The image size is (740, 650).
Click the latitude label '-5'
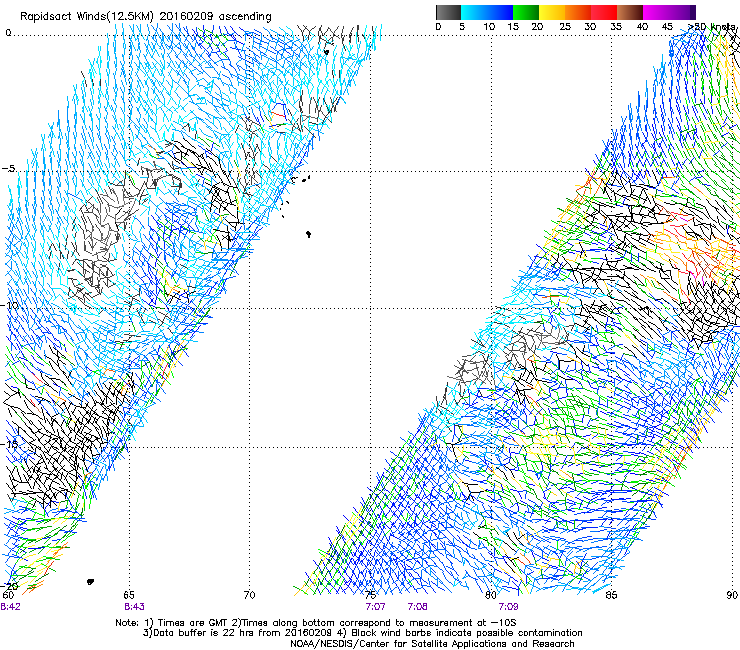pyautogui.click(x=9, y=169)
